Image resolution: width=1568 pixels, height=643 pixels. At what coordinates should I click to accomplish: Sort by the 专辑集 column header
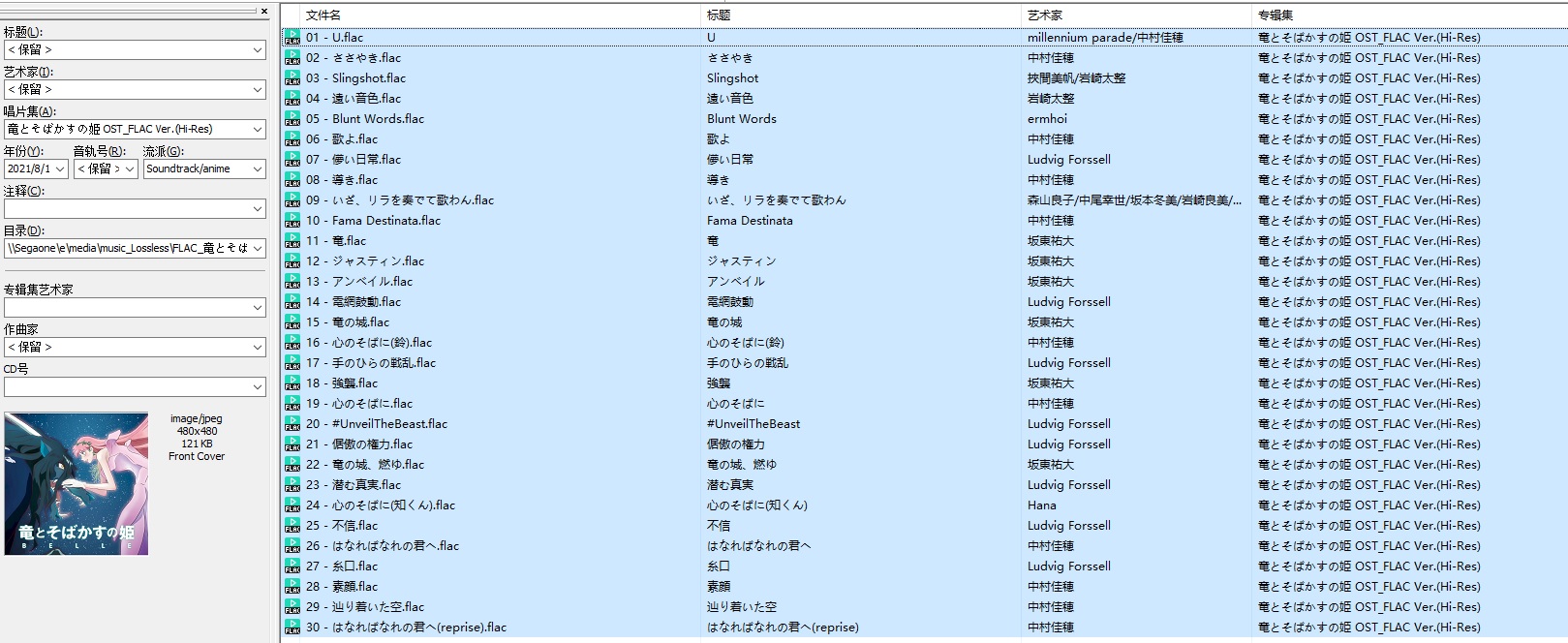pos(1409,15)
